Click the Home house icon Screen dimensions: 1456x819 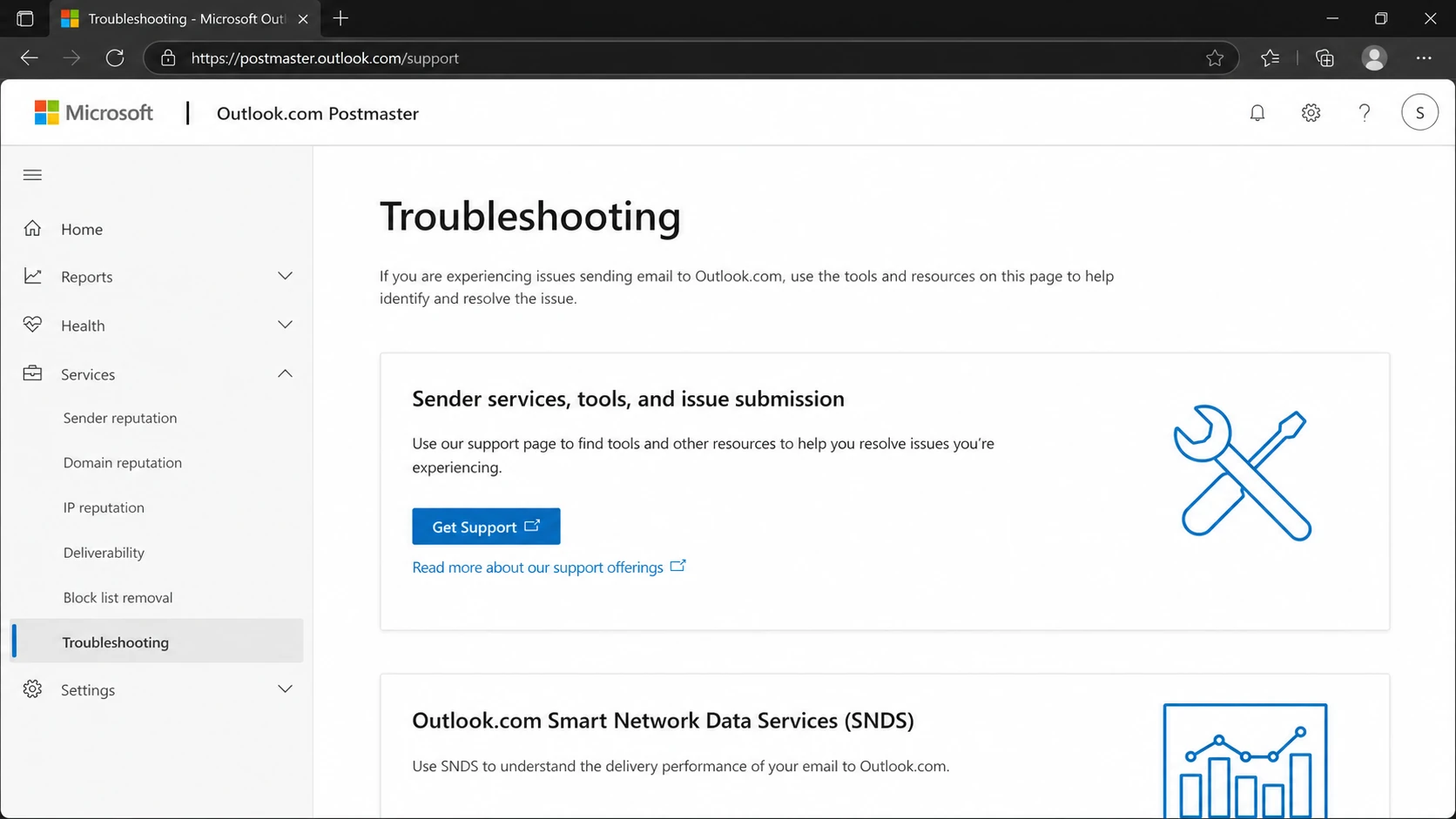[32, 228]
